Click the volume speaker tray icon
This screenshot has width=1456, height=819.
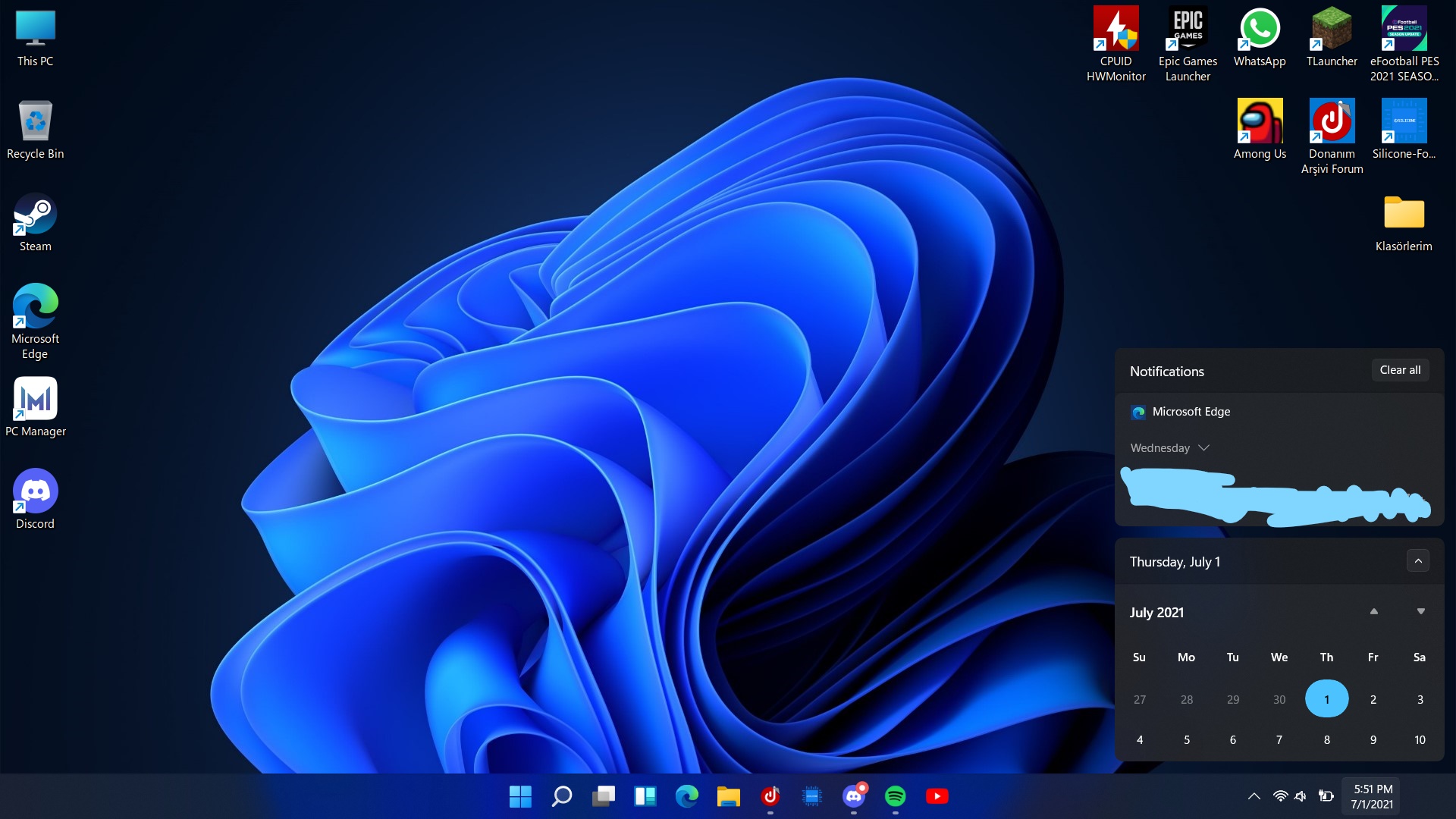(x=1301, y=796)
